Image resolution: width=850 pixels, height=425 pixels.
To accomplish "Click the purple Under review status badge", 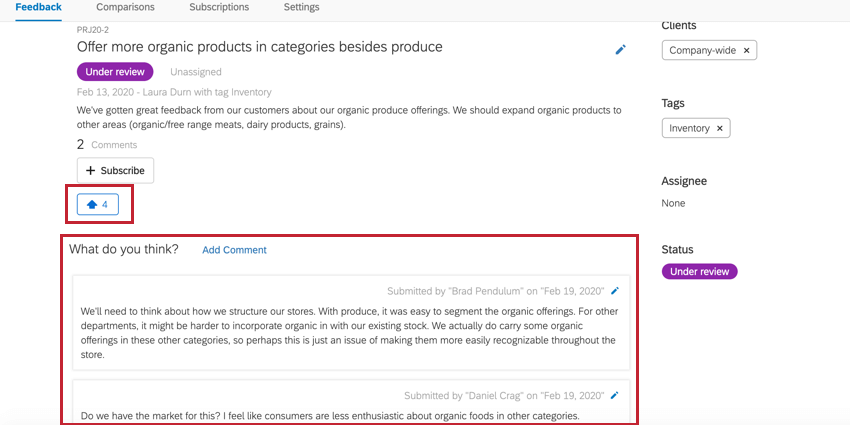I will click(x=115, y=72).
